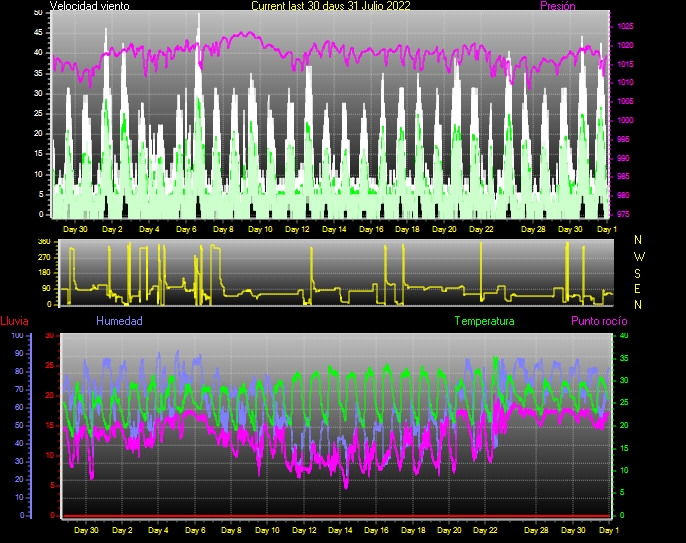Select 15 on the red rain axis

click(49, 425)
